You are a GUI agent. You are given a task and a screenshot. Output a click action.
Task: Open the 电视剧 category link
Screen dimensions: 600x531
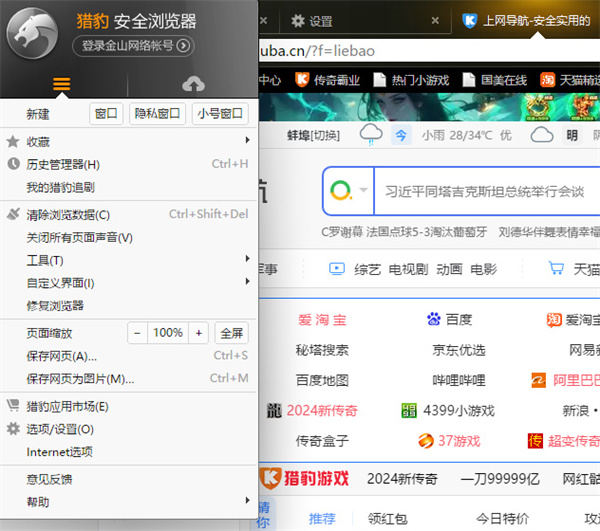coord(408,269)
